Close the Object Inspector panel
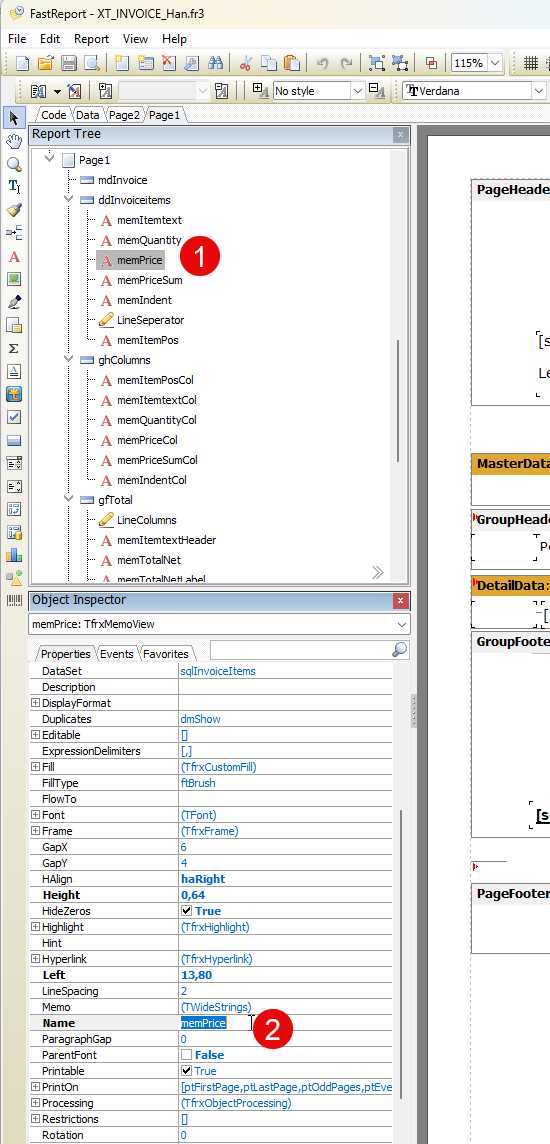 tap(400, 600)
